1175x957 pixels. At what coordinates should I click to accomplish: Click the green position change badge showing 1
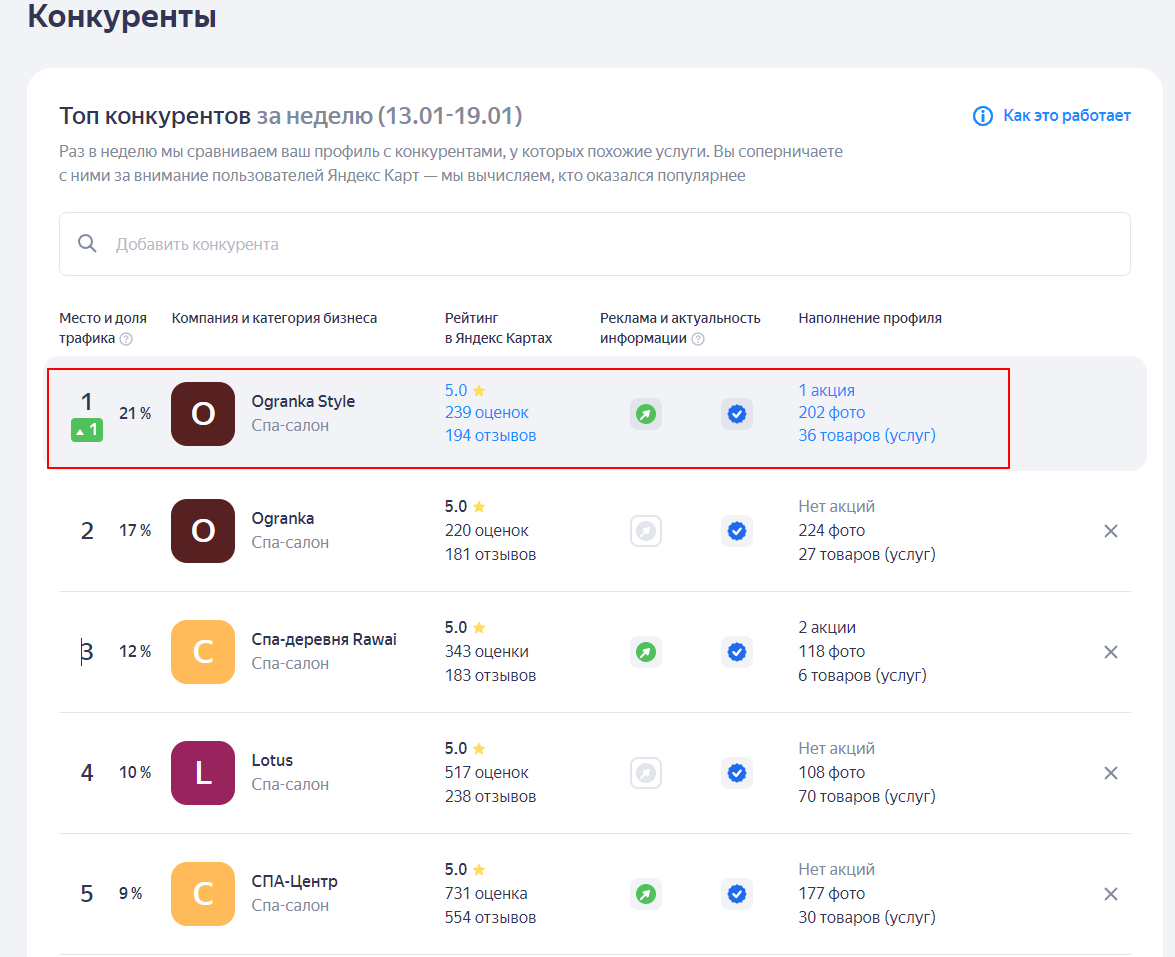[87, 430]
